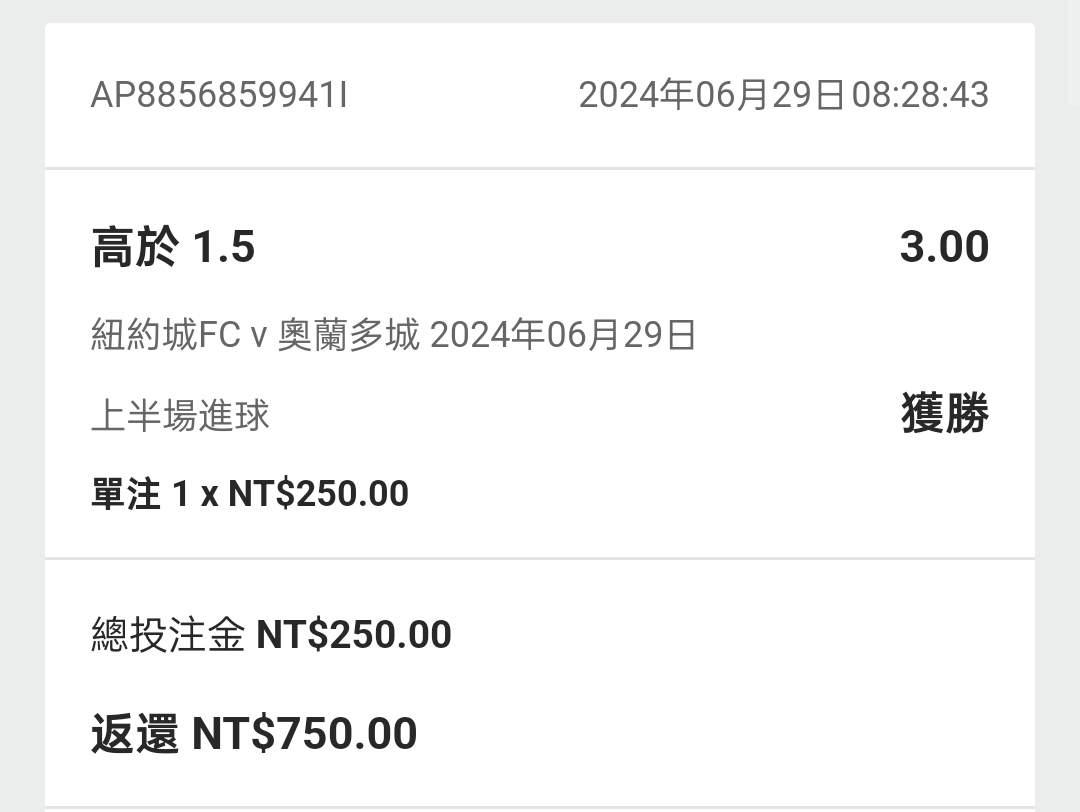Select the 高於 bet selection word
The height and width of the screenshot is (812, 1080).
[135, 247]
